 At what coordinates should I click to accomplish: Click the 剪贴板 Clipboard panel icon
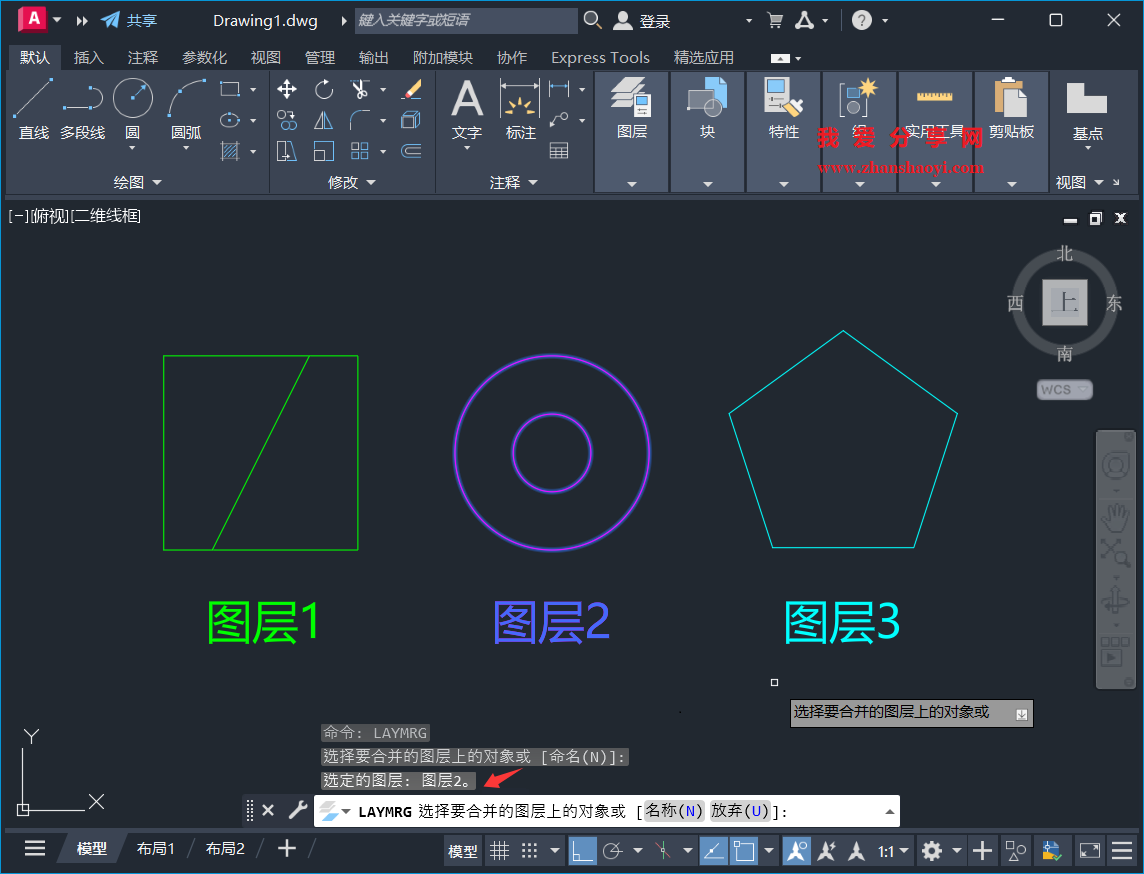click(1013, 100)
